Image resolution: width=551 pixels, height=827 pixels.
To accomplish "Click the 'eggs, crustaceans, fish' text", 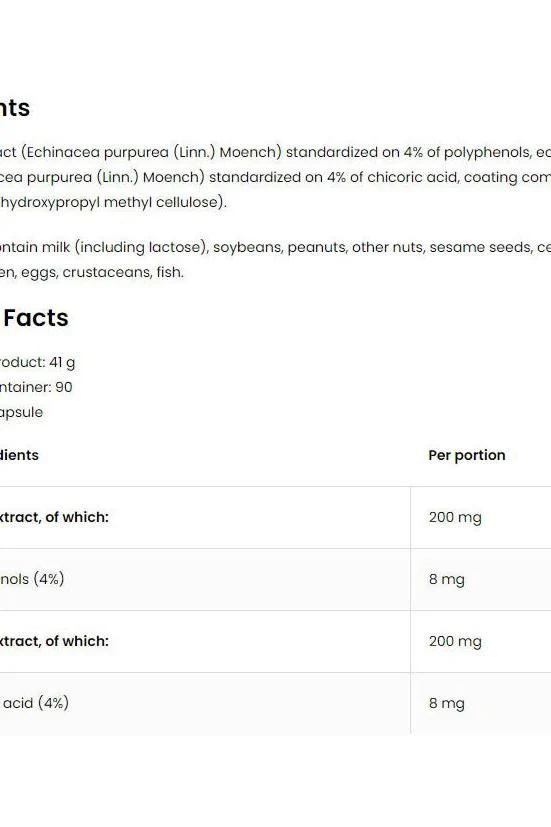I will 102,273.
